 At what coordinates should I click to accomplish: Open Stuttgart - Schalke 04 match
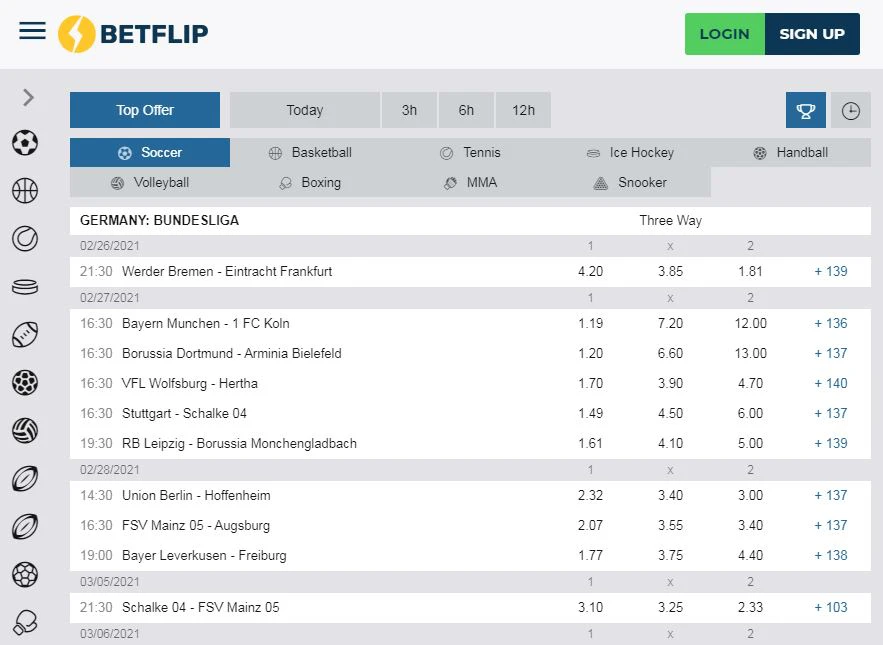[x=184, y=413]
